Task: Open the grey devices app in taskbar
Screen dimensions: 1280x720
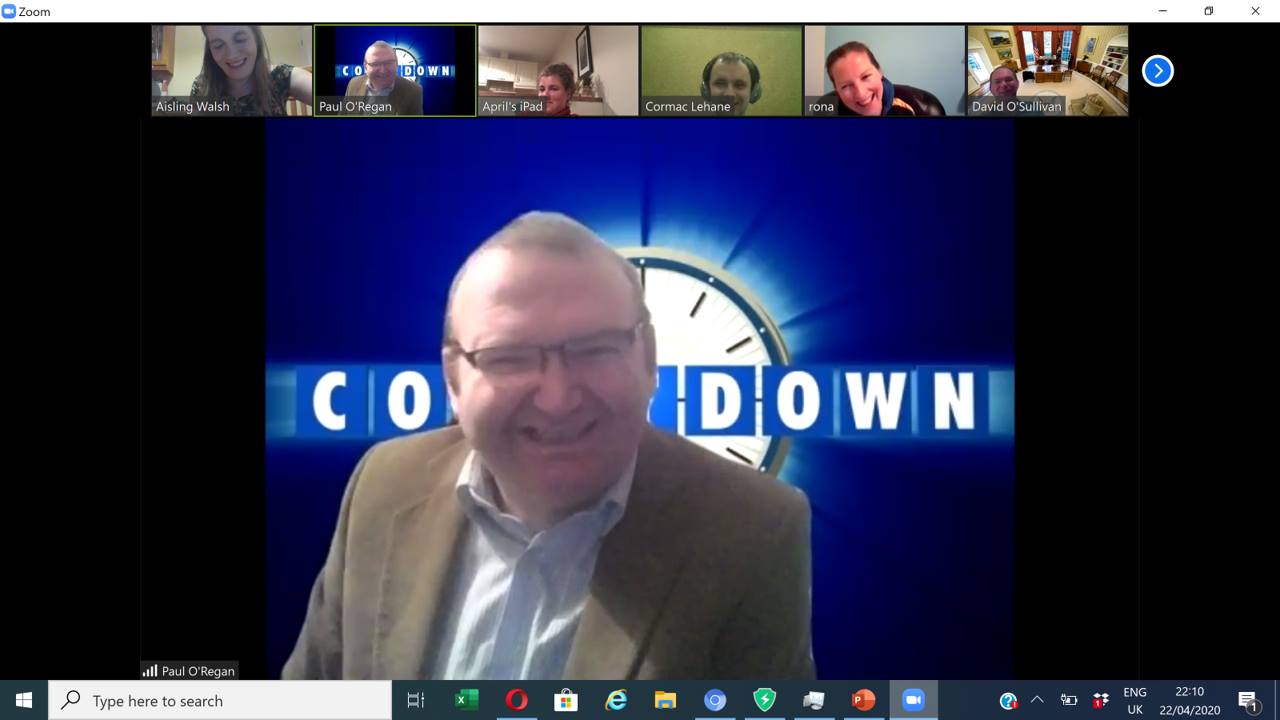Action: coord(814,700)
